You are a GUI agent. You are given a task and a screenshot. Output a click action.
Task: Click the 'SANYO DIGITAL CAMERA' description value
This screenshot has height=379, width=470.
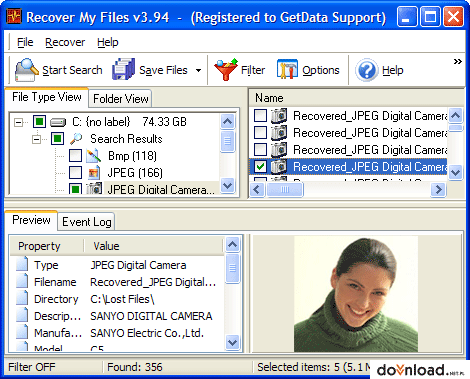tap(151, 316)
